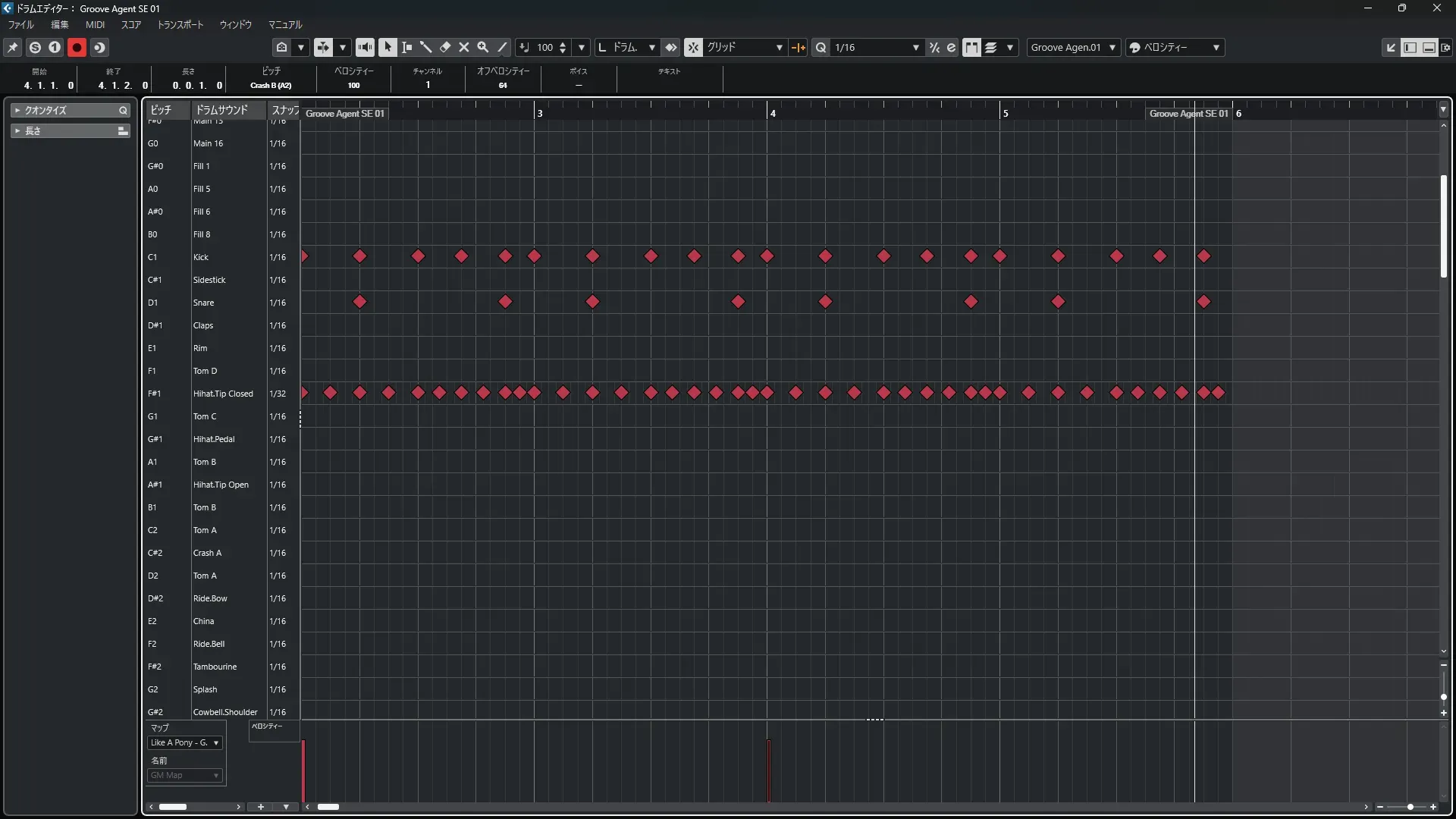Click the red Record in Editor button

coord(77,47)
